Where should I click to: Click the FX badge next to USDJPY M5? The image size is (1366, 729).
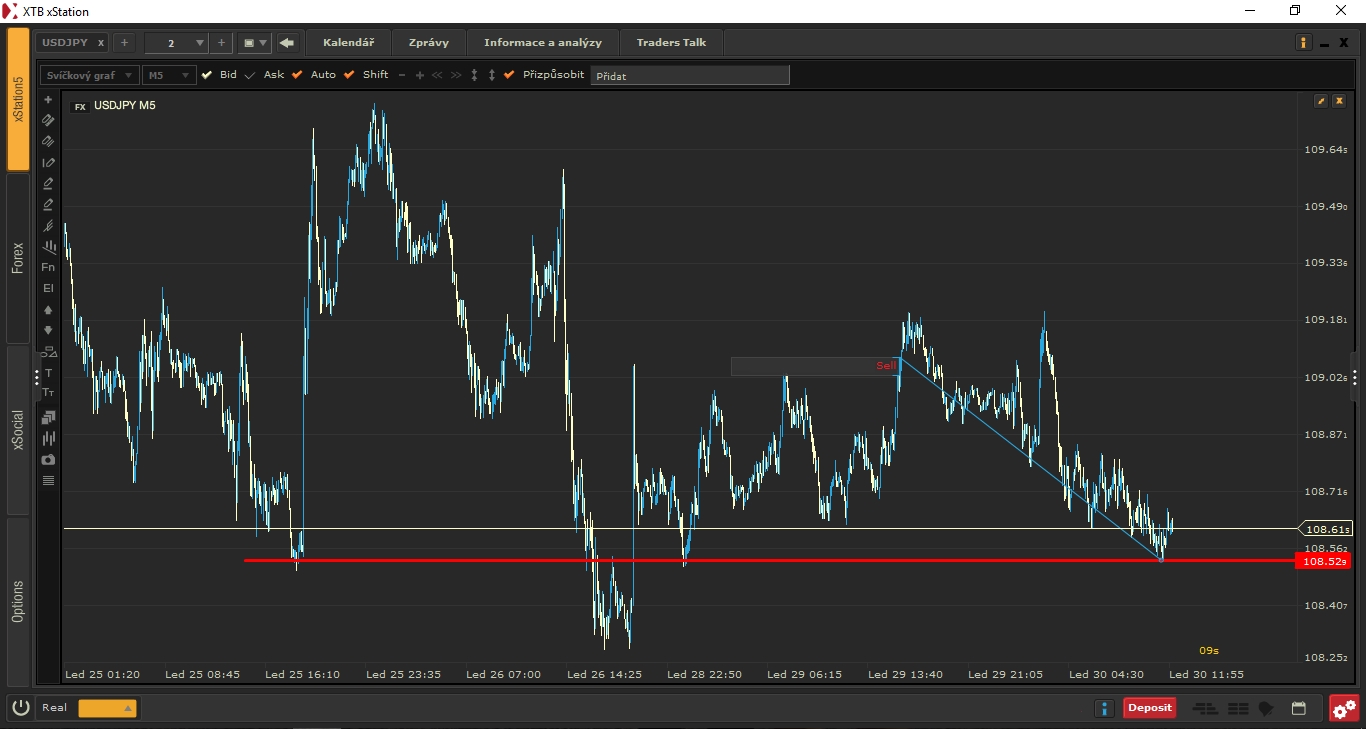click(80, 106)
